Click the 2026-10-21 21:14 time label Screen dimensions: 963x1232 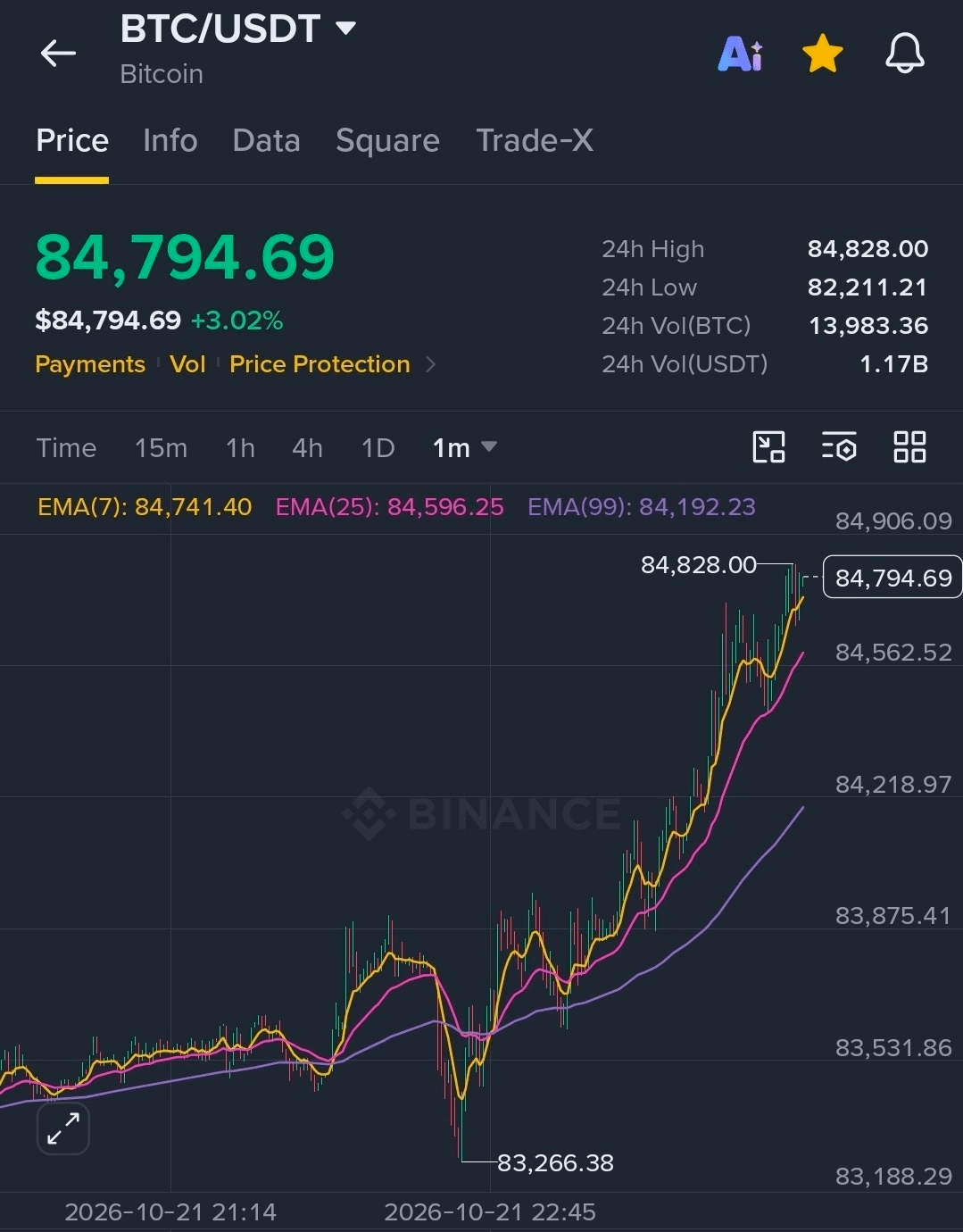click(x=170, y=1212)
